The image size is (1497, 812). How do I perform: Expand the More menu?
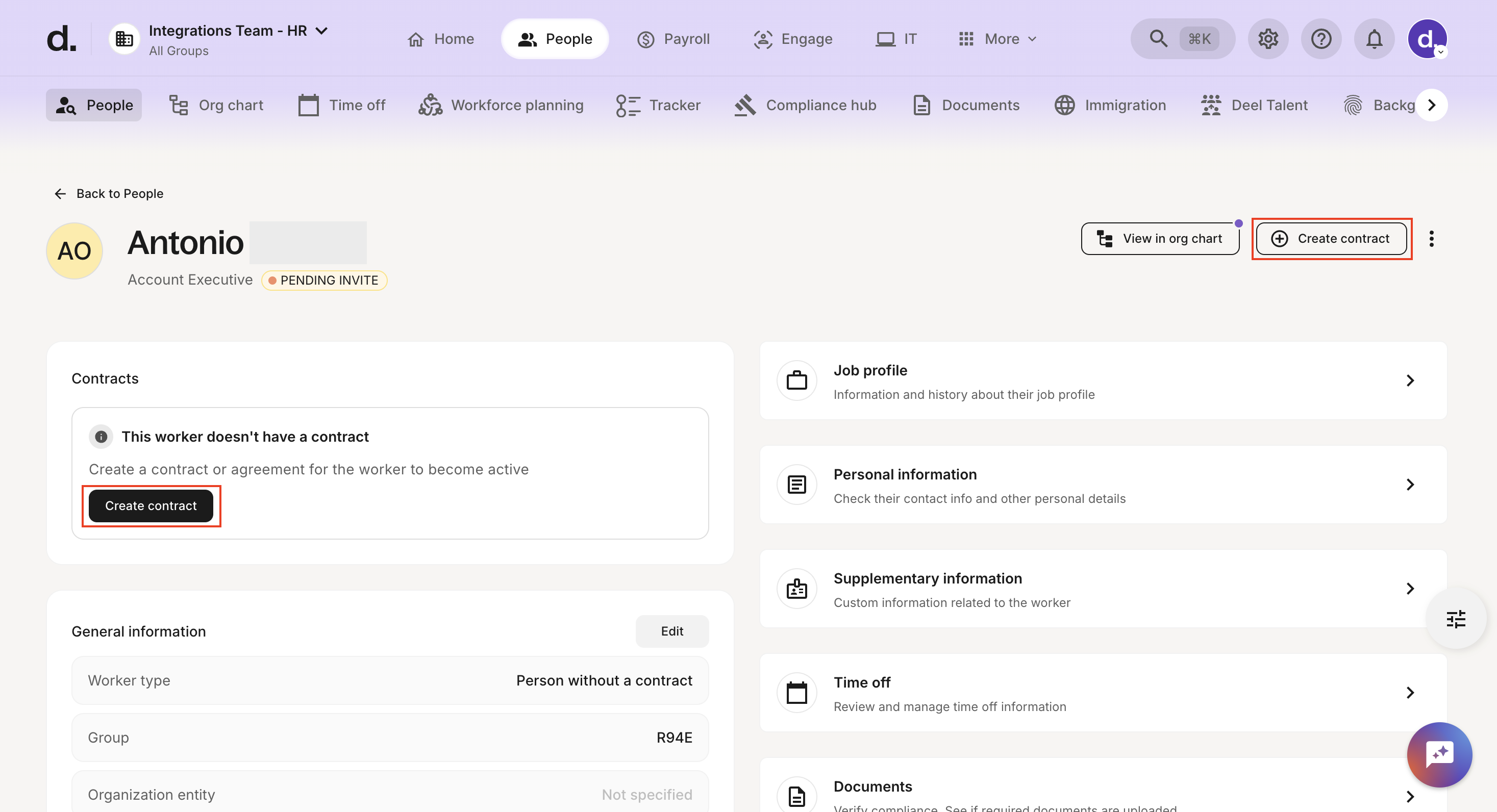pos(997,39)
